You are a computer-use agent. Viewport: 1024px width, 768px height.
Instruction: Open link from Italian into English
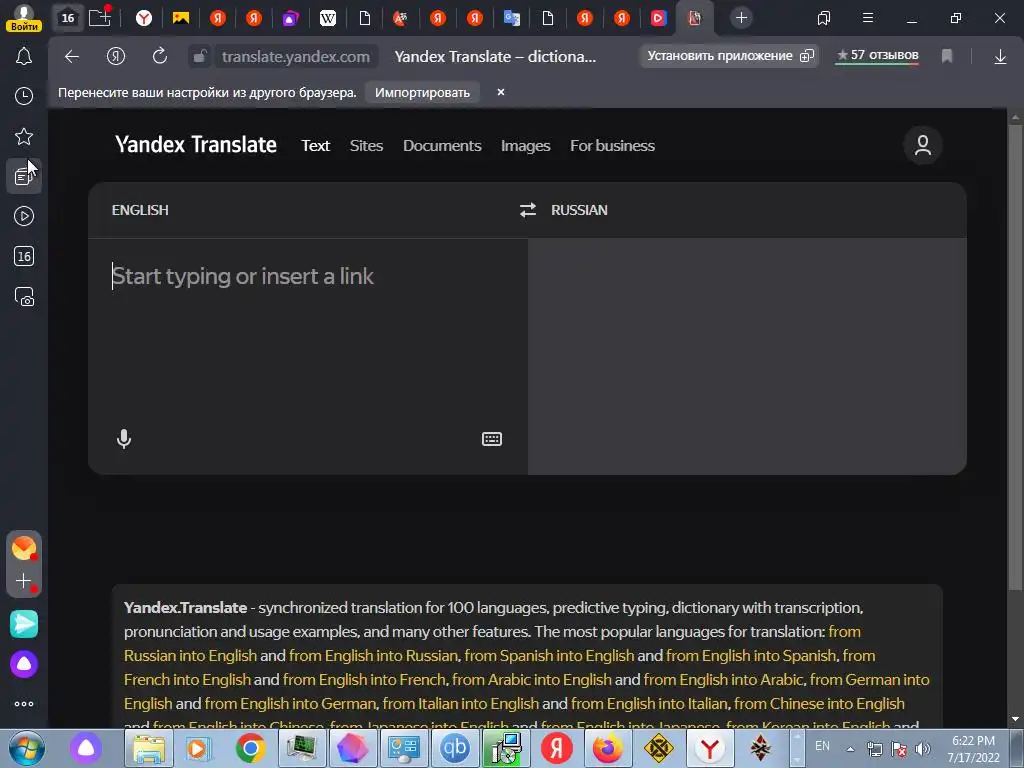pos(460,704)
